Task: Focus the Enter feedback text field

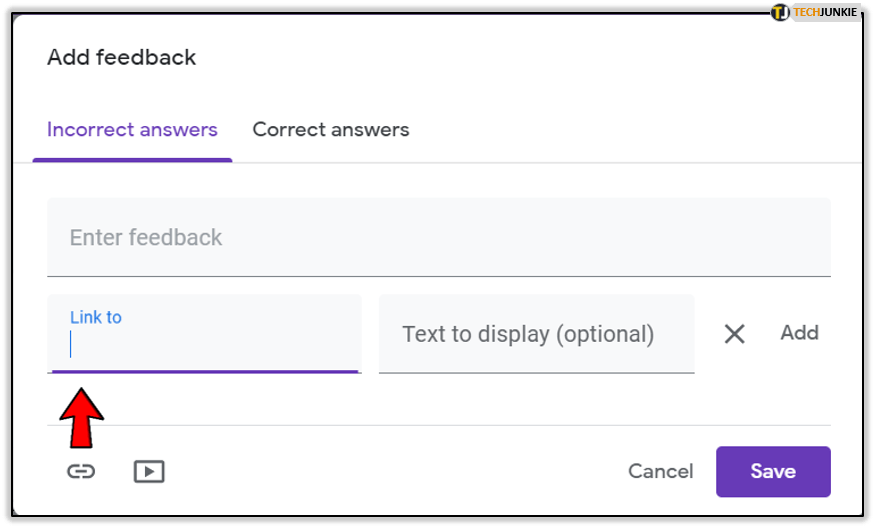Action: (438, 238)
